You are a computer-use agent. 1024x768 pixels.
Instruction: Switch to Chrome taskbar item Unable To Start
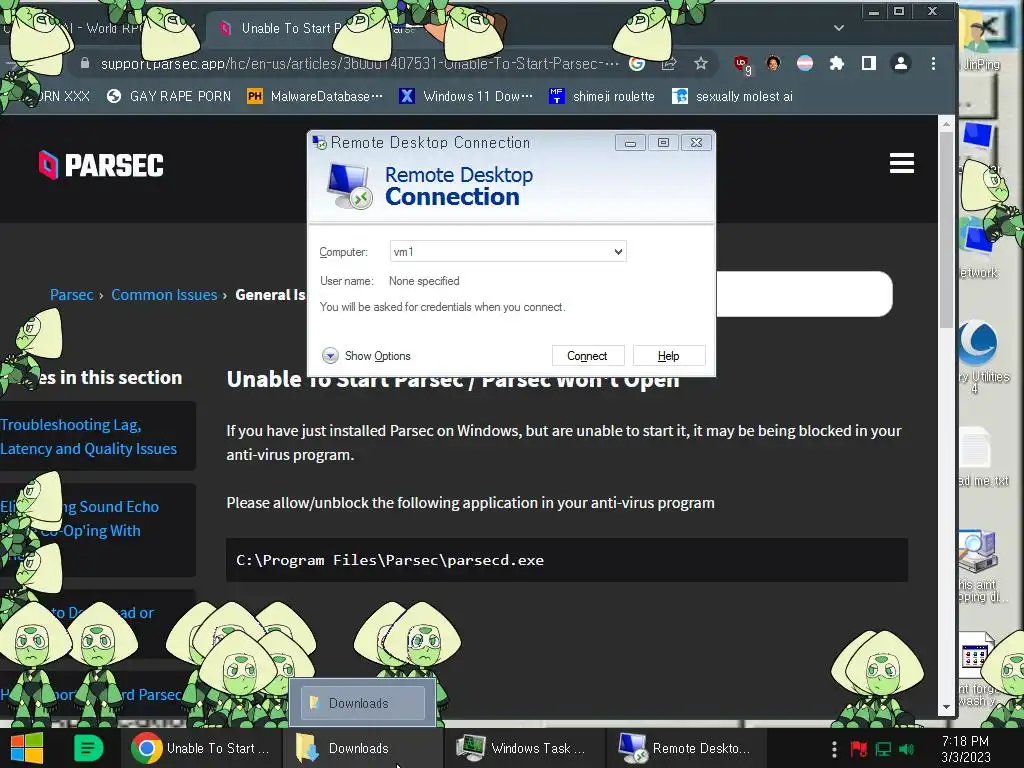pos(202,748)
